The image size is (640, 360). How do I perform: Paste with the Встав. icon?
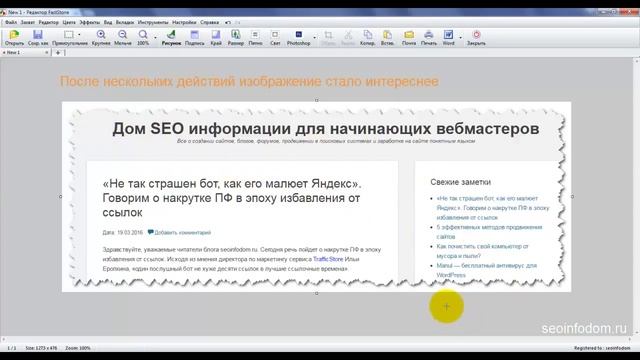click(x=387, y=38)
